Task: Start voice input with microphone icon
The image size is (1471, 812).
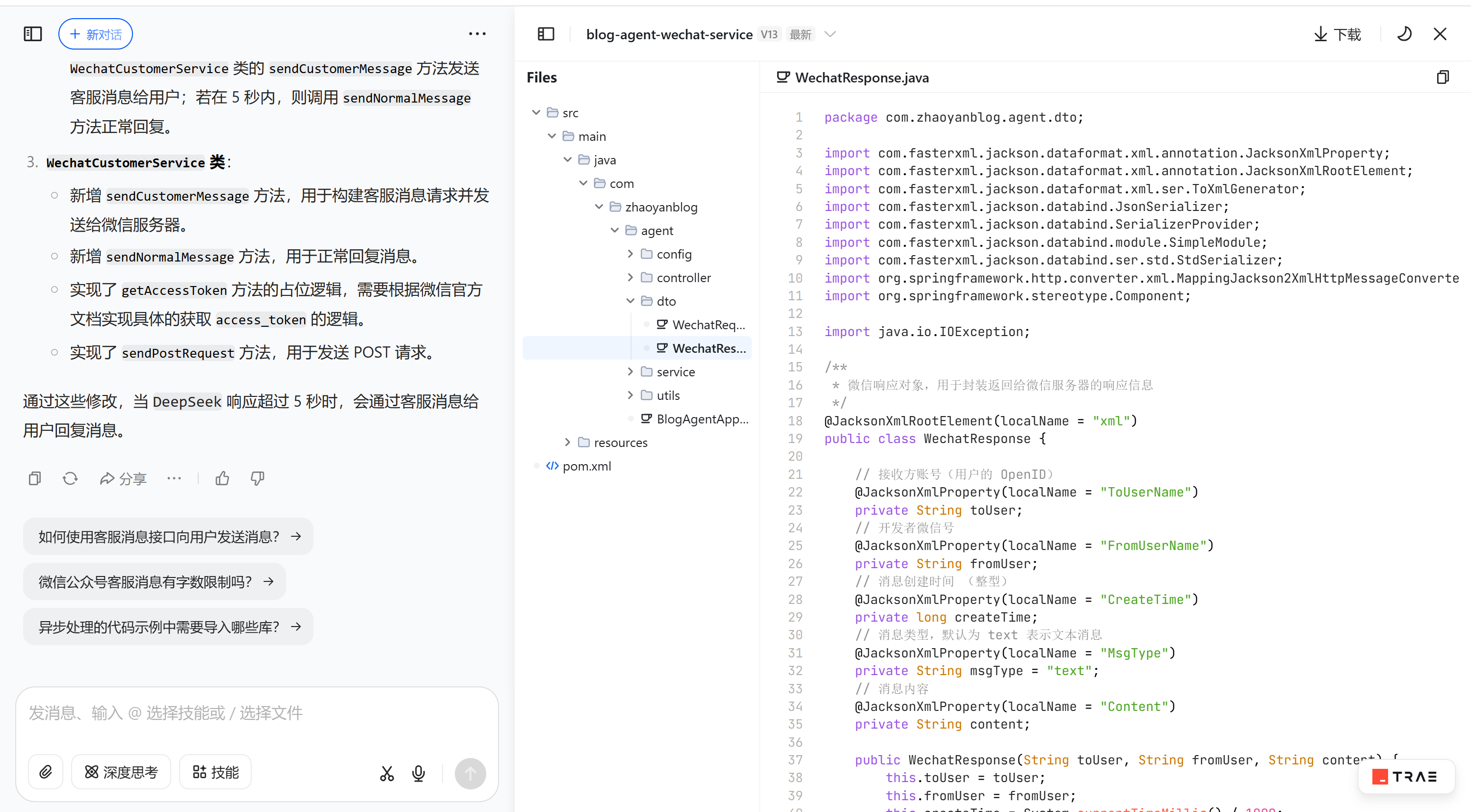Action: 419,773
